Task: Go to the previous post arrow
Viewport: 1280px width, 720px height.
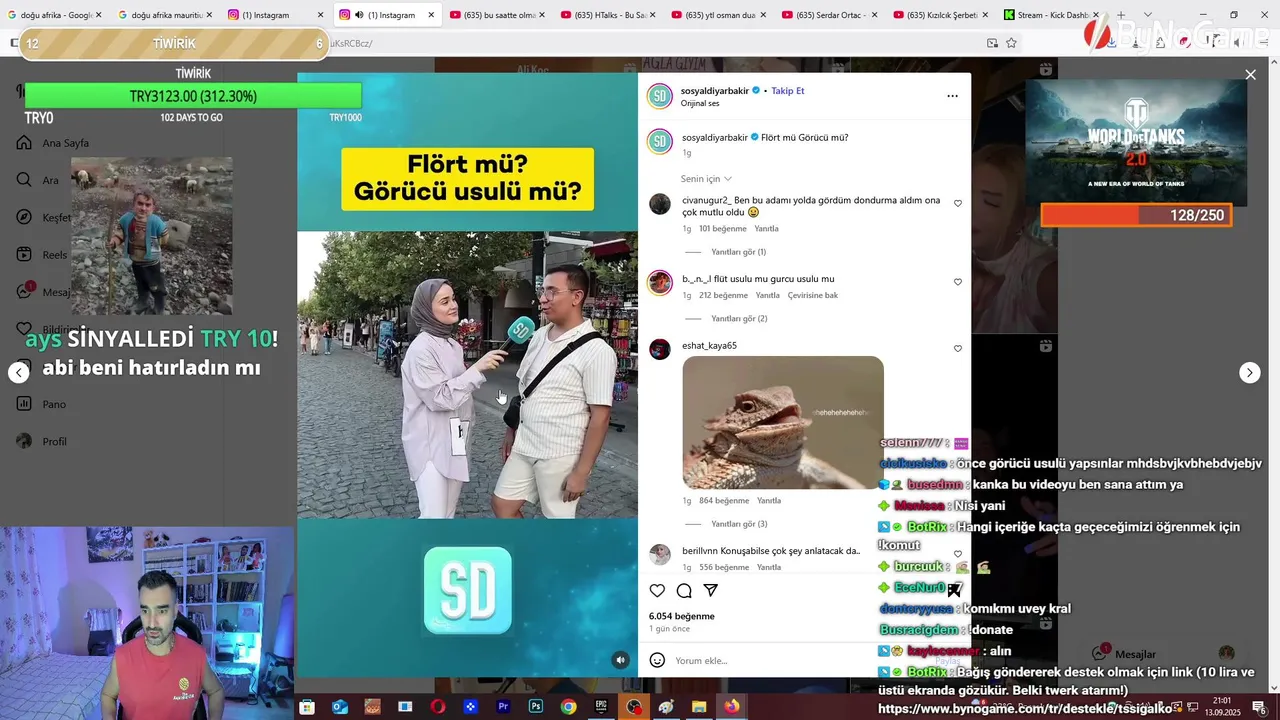Action: click(x=19, y=373)
